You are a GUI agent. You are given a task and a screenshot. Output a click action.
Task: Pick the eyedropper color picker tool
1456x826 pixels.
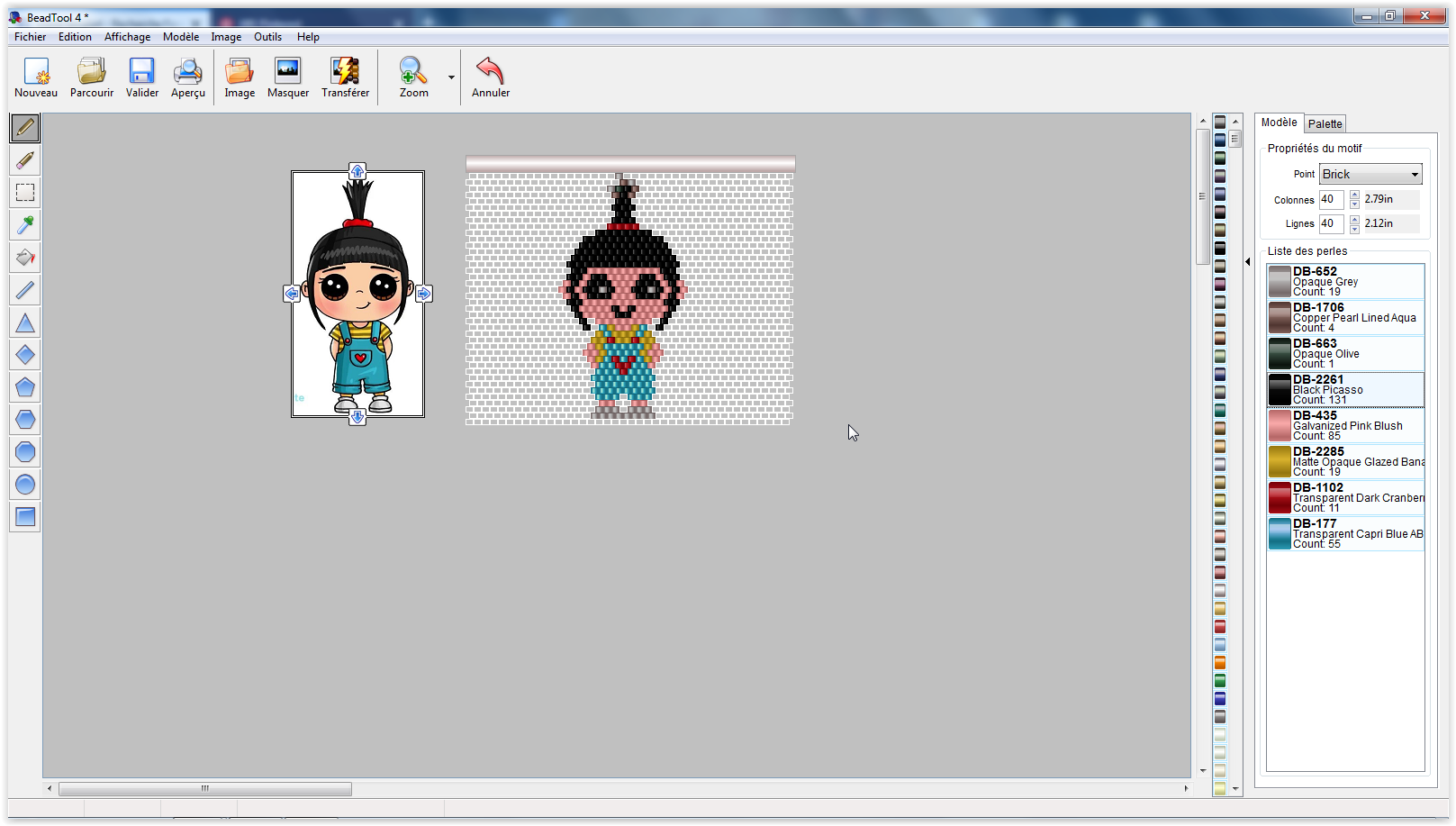coord(24,224)
